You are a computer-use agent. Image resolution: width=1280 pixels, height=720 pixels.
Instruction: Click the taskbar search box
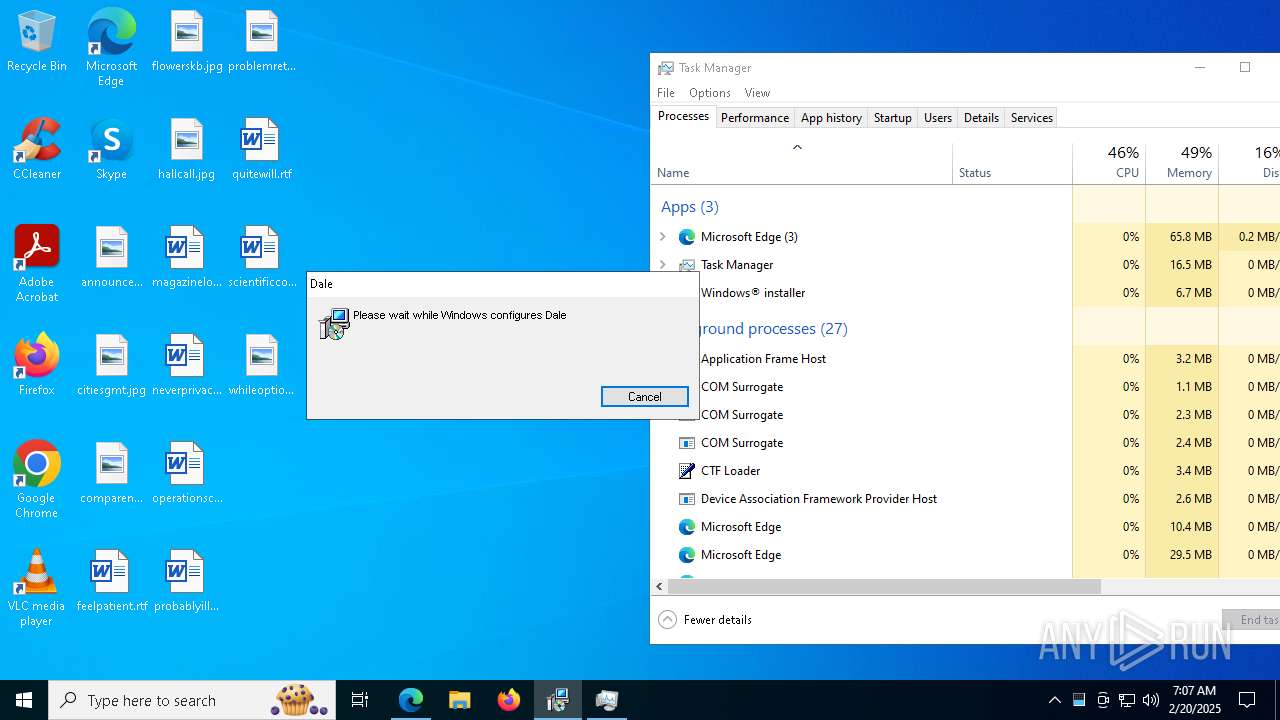(192, 700)
